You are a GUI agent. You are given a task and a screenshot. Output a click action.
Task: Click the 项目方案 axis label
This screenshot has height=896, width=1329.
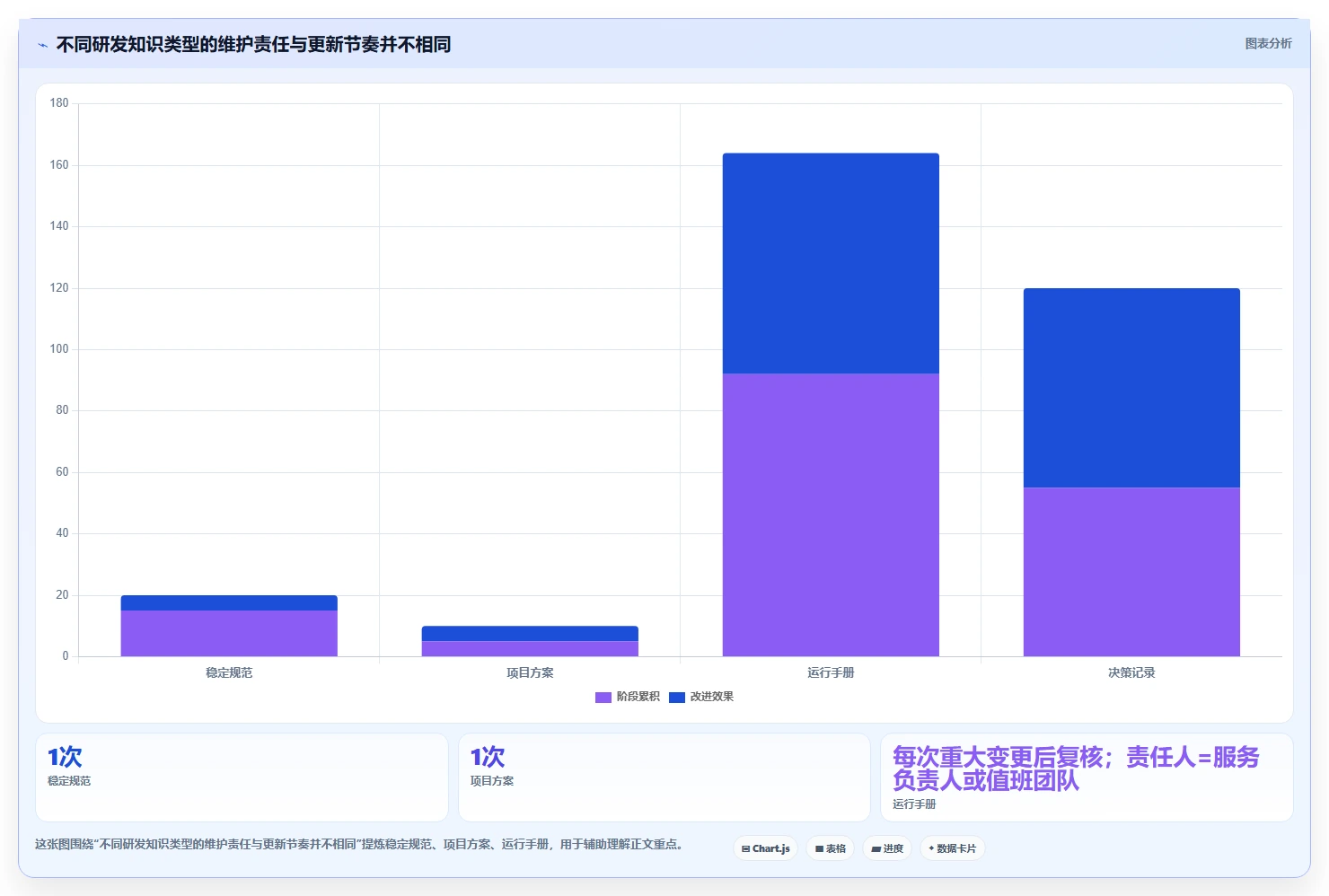[530, 672]
